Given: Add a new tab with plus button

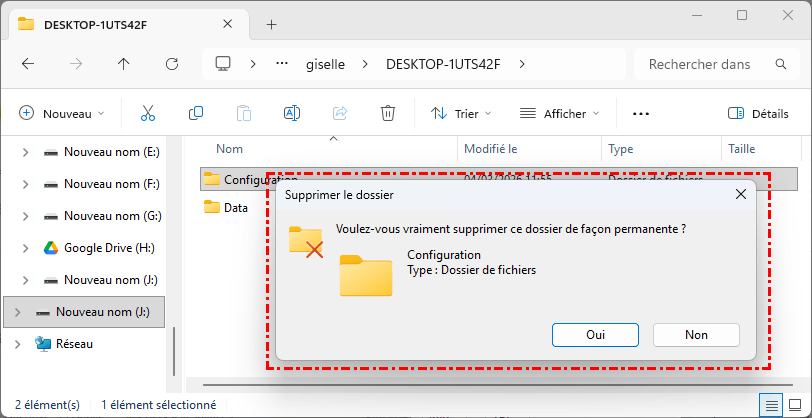Looking at the screenshot, I should click(271, 24).
